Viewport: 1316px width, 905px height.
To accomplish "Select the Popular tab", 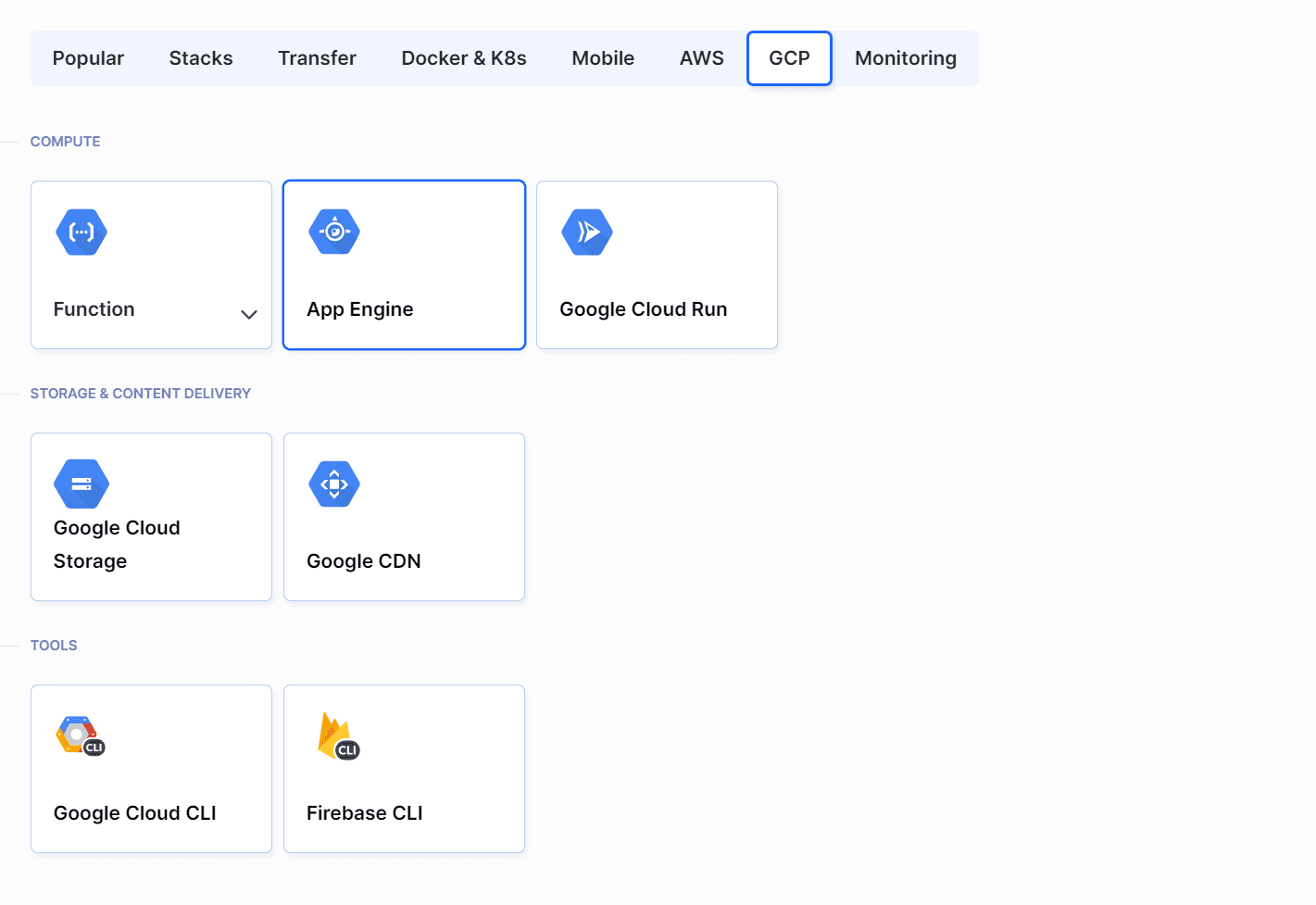I will tap(88, 57).
